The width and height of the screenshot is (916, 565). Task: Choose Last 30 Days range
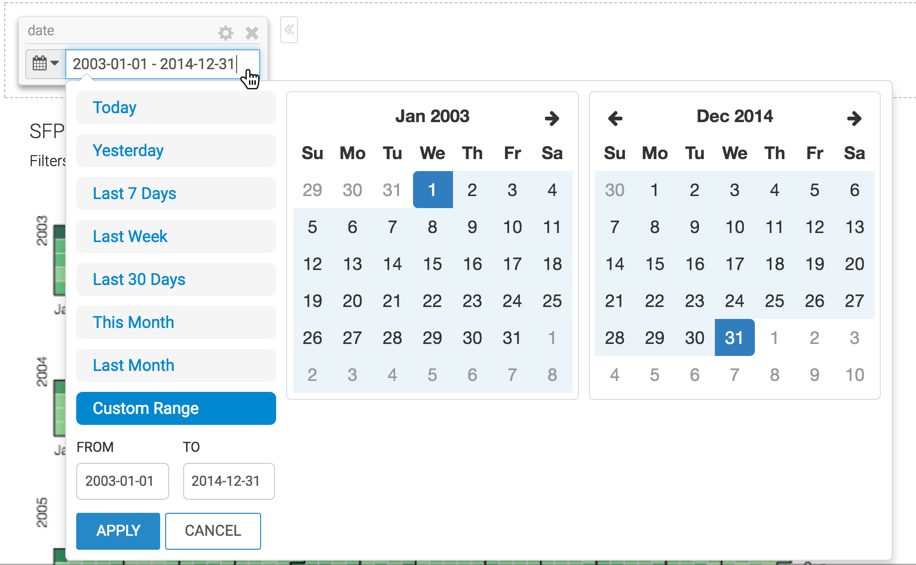click(175, 280)
